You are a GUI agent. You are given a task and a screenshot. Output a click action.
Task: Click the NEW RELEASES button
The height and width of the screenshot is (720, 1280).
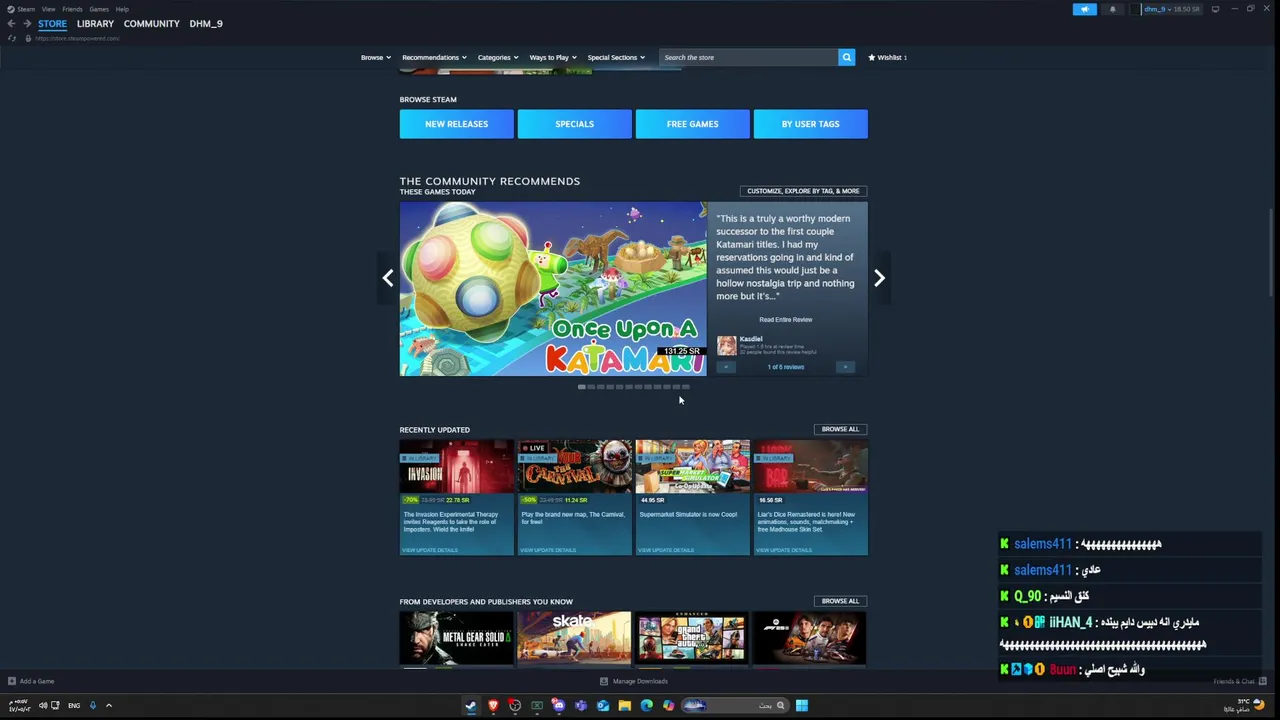[456, 124]
